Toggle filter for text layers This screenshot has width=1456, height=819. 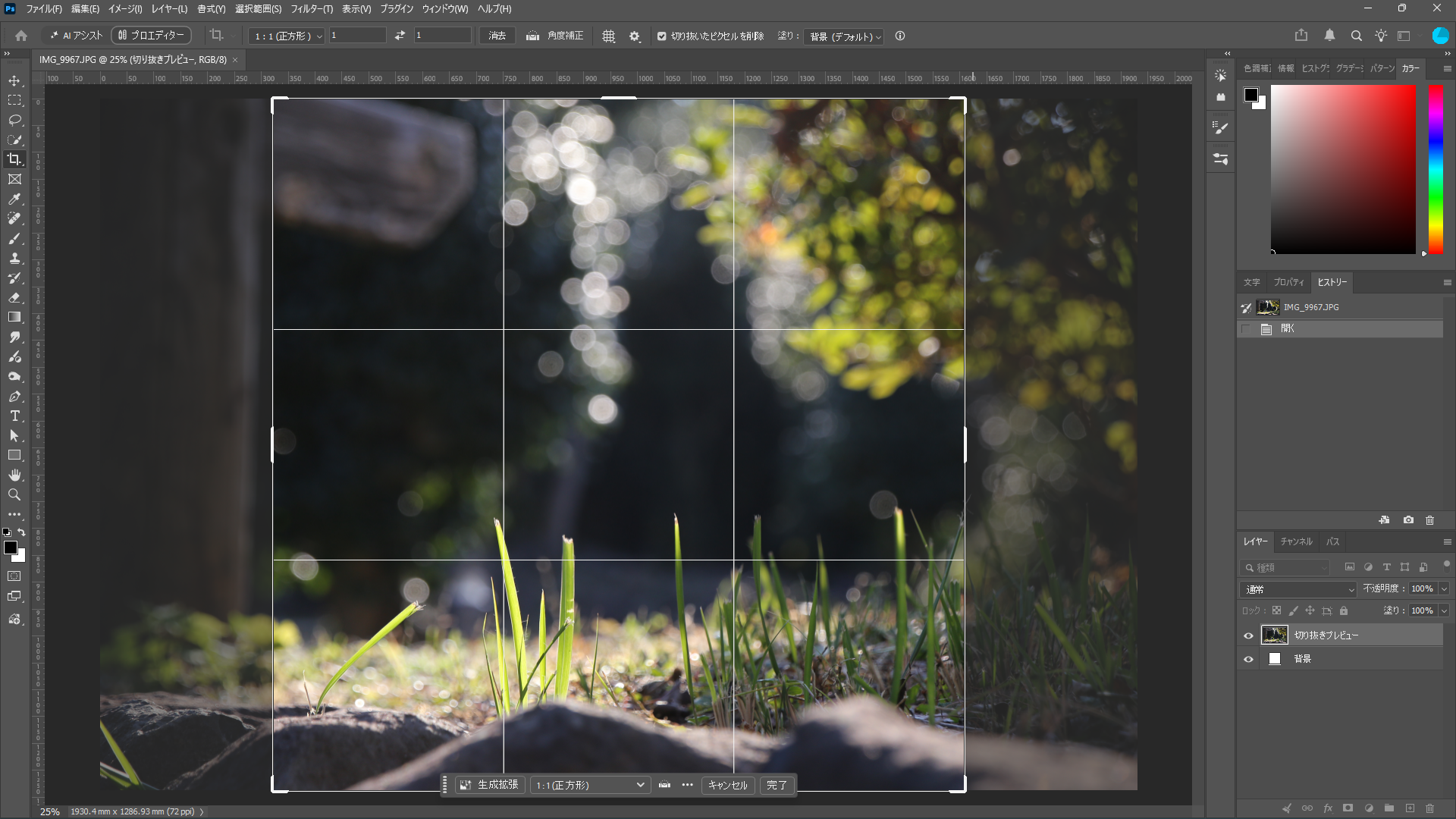click(x=1386, y=567)
